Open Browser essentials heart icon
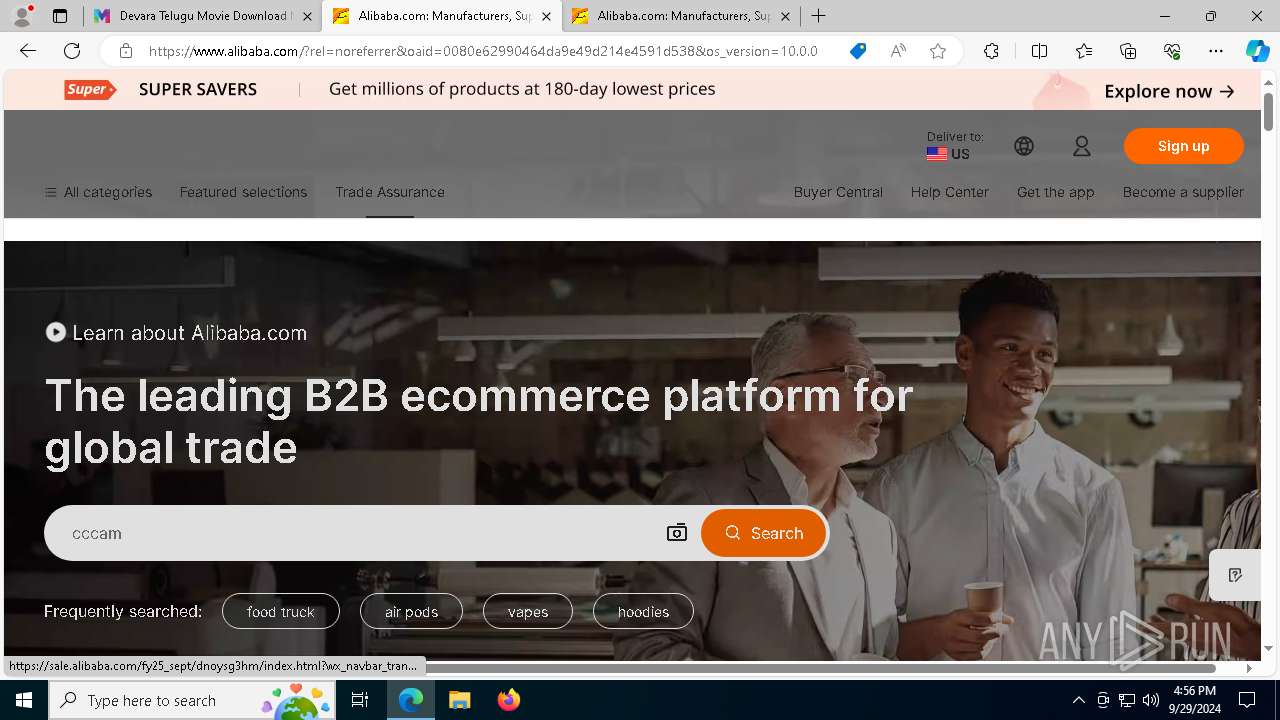Screen dimensions: 1280x720 (x=1172, y=51)
